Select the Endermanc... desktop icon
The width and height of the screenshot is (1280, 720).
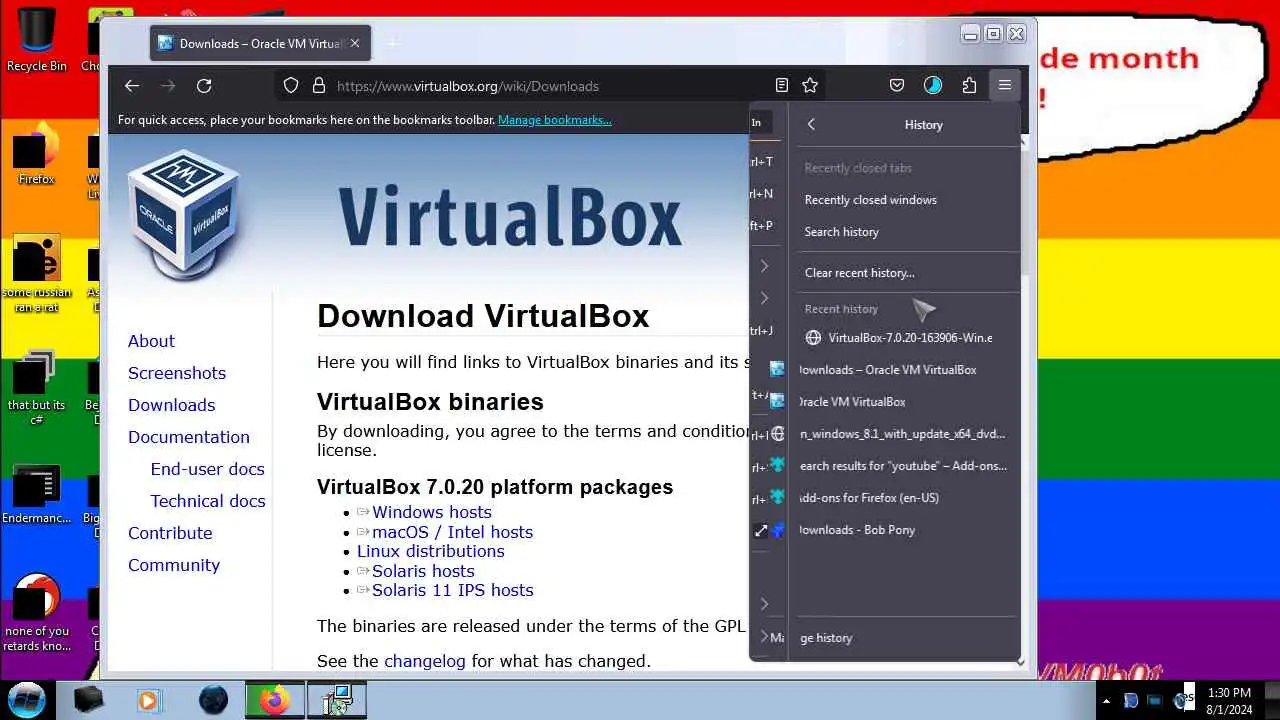tap(36, 495)
